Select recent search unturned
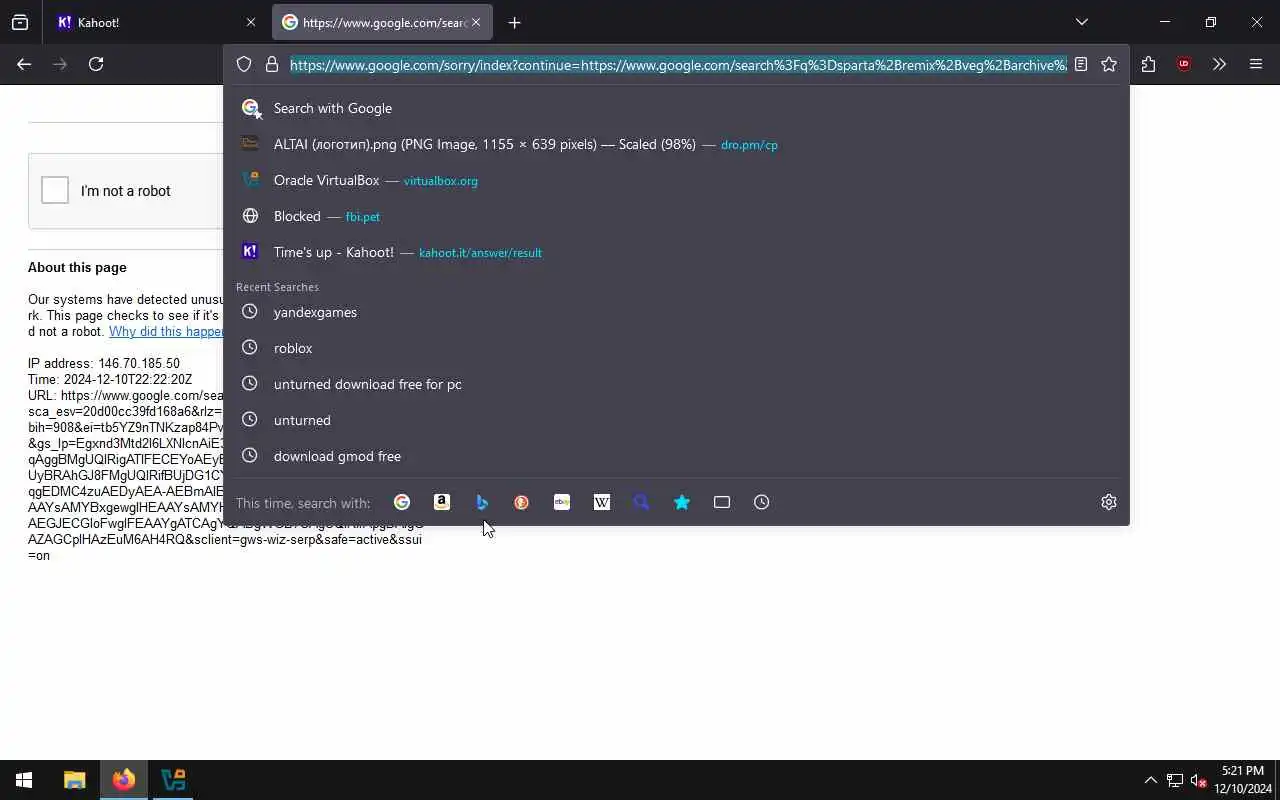 click(676, 420)
